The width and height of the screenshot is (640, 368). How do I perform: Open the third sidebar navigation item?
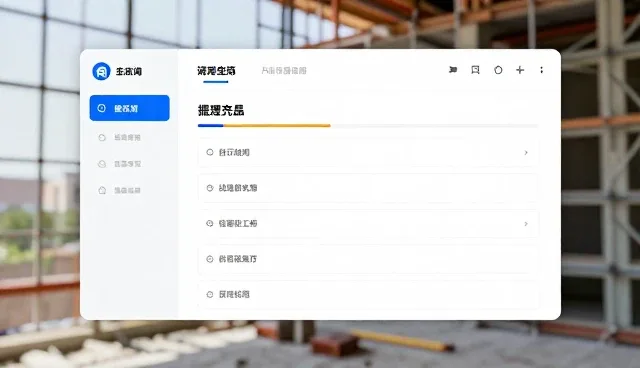pos(120,164)
